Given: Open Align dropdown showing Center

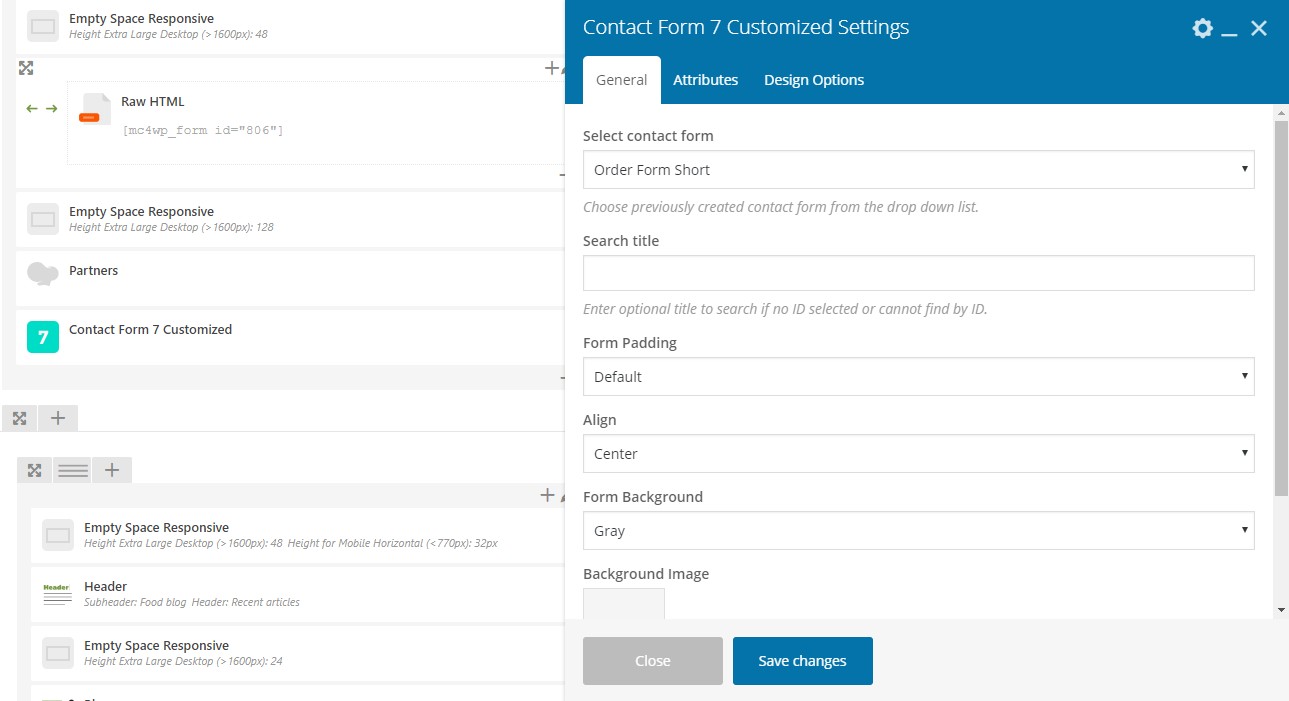Looking at the screenshot, I should [x=918, y=454].
